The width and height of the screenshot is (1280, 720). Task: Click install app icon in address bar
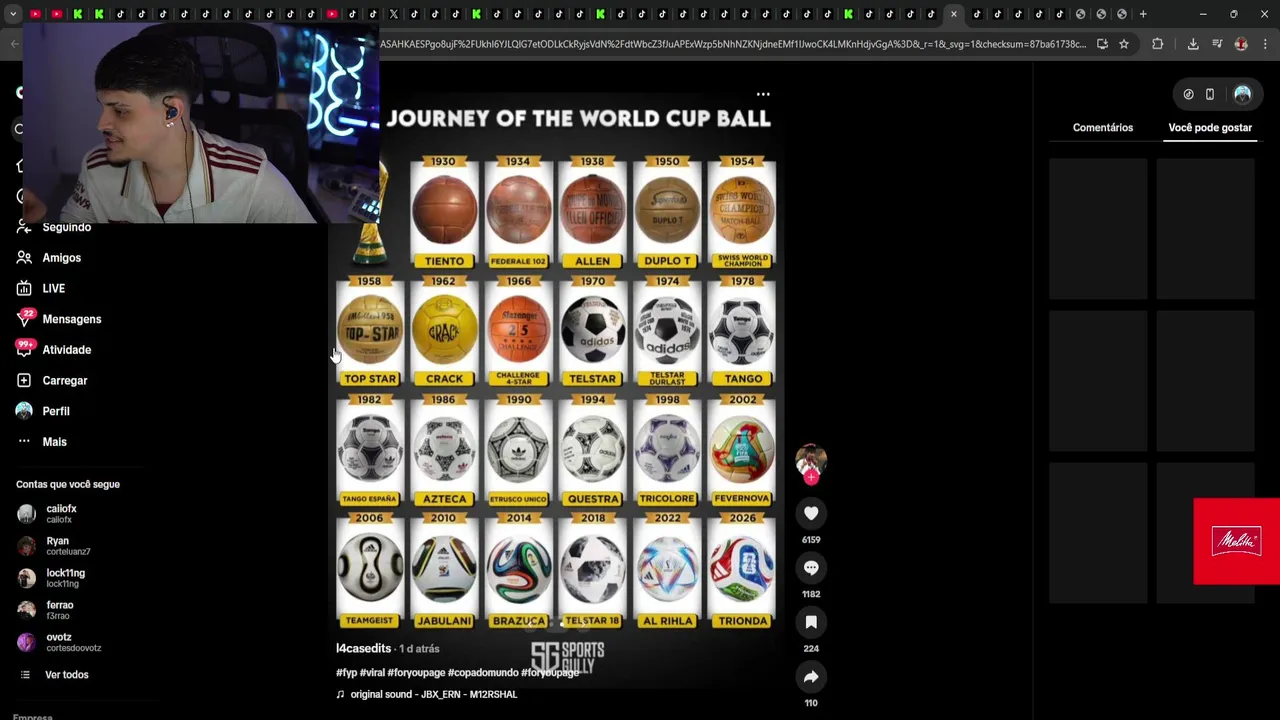[1102, 44]
